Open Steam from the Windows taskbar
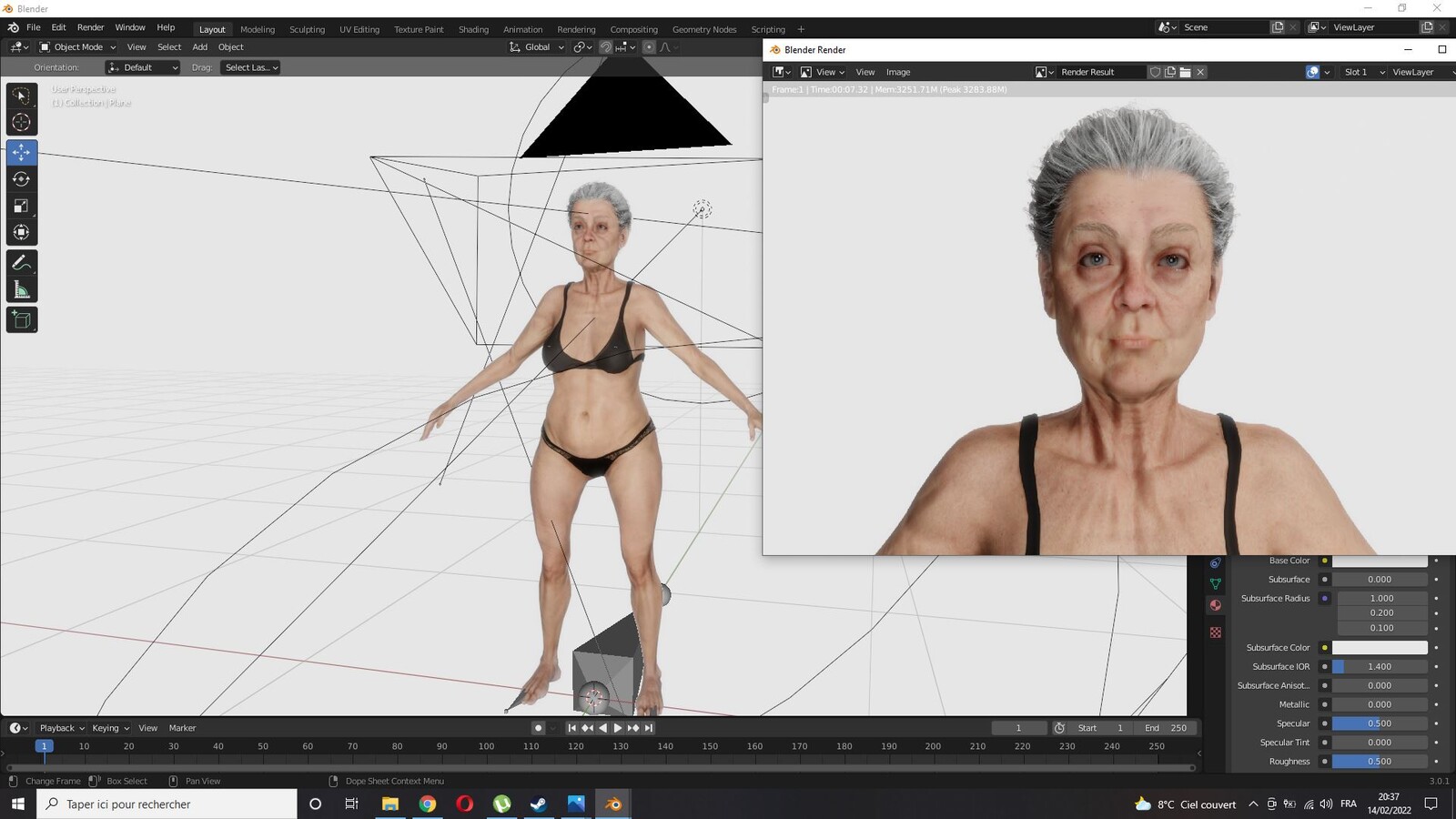The width and height of the screenshot is (1456, 819). (539, 804)
